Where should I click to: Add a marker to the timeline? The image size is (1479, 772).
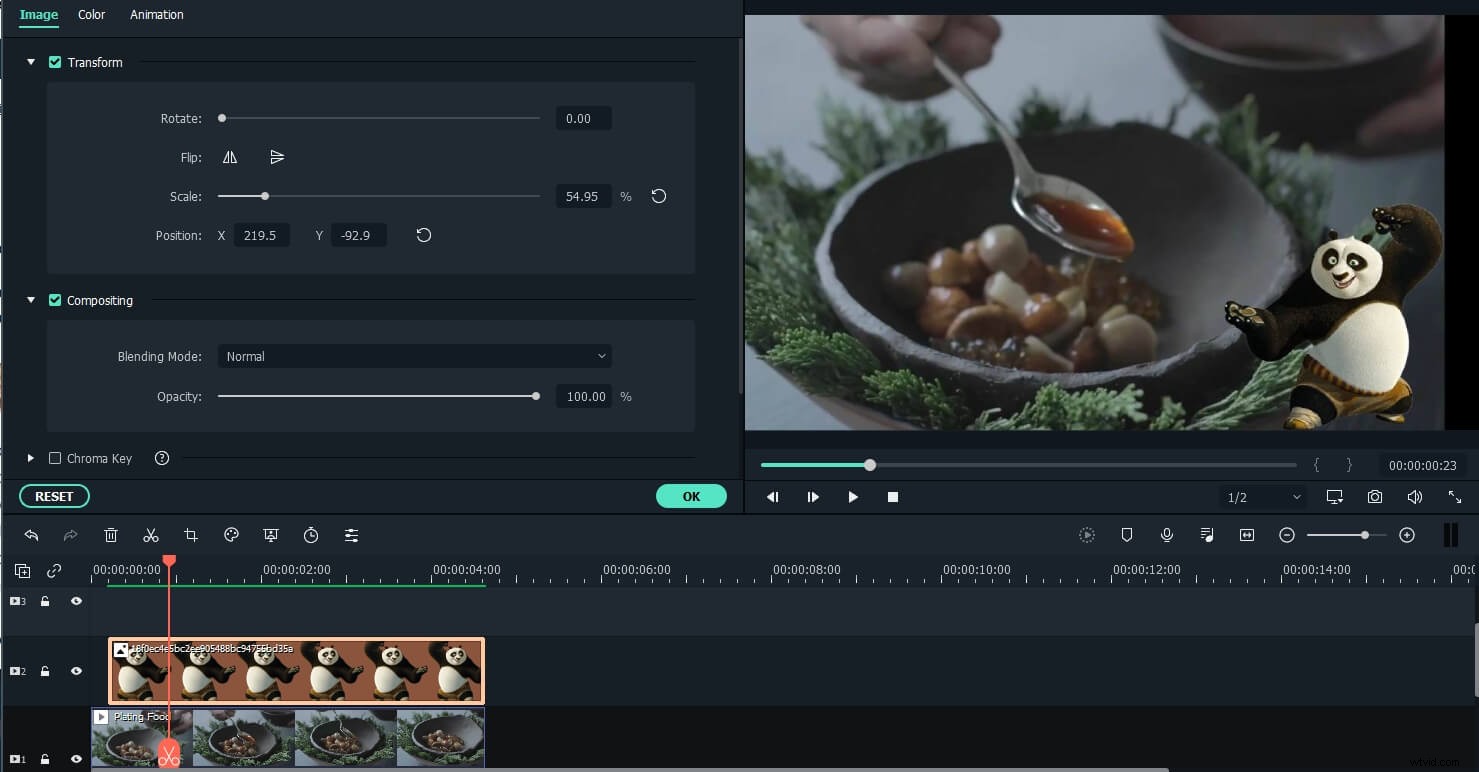pyautogui.click(x=1127, y=535)
